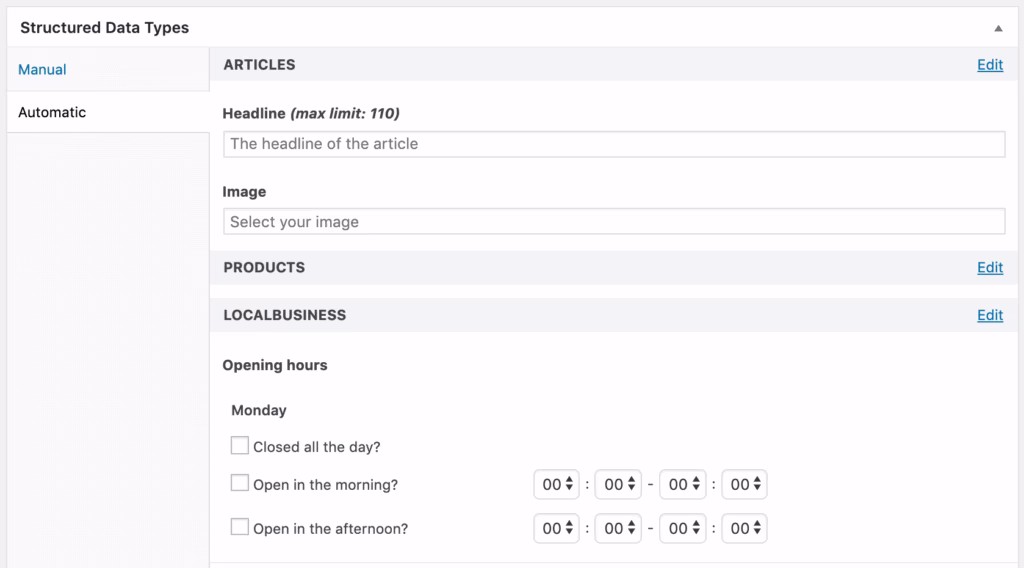Focus the article Headline input field
This screenshot has width=1024, height=568.
tap(613, 144)
